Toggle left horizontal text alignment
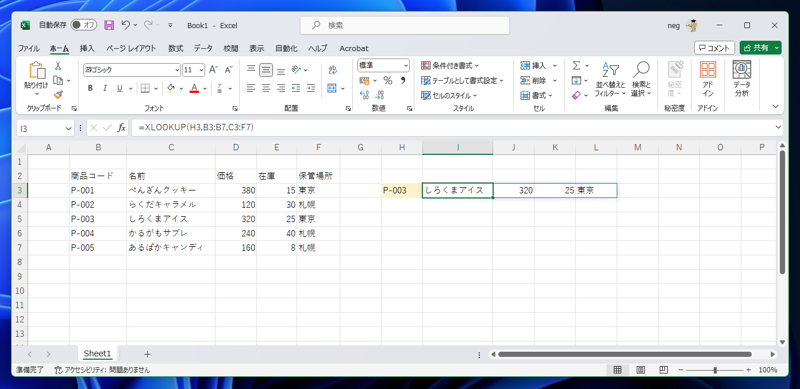The width and height of the screenshot is (800, 389). tap(251, 88)
